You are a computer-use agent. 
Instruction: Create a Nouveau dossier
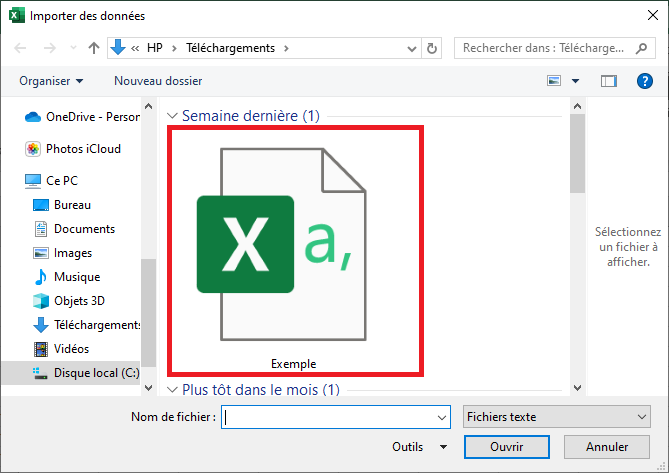tap(158, 81)
